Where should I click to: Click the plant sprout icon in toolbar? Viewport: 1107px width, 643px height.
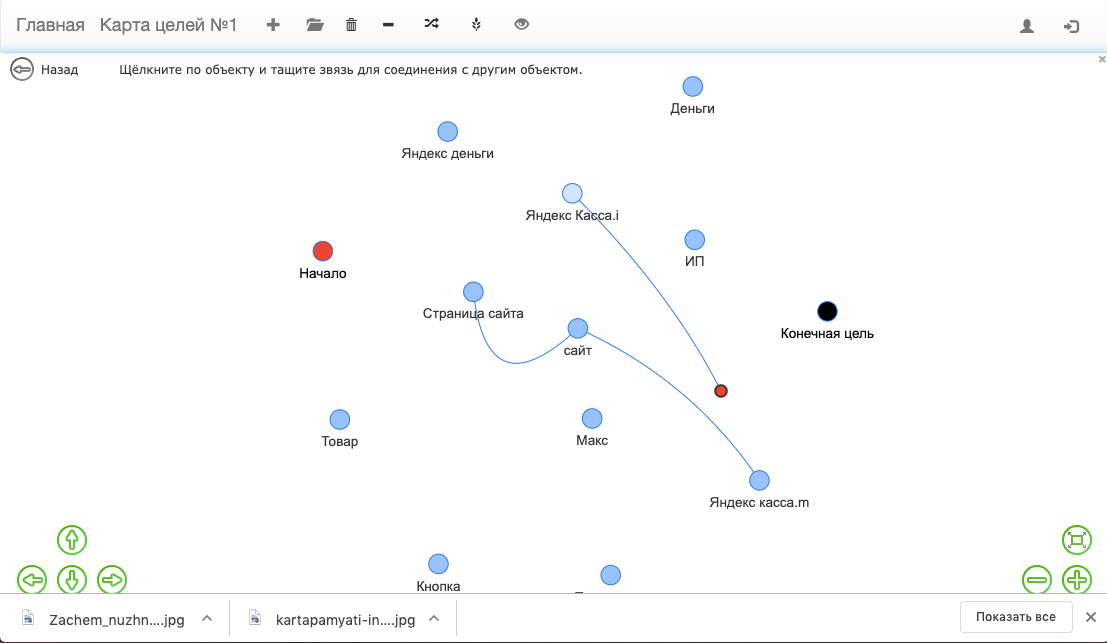pos(477,25)
